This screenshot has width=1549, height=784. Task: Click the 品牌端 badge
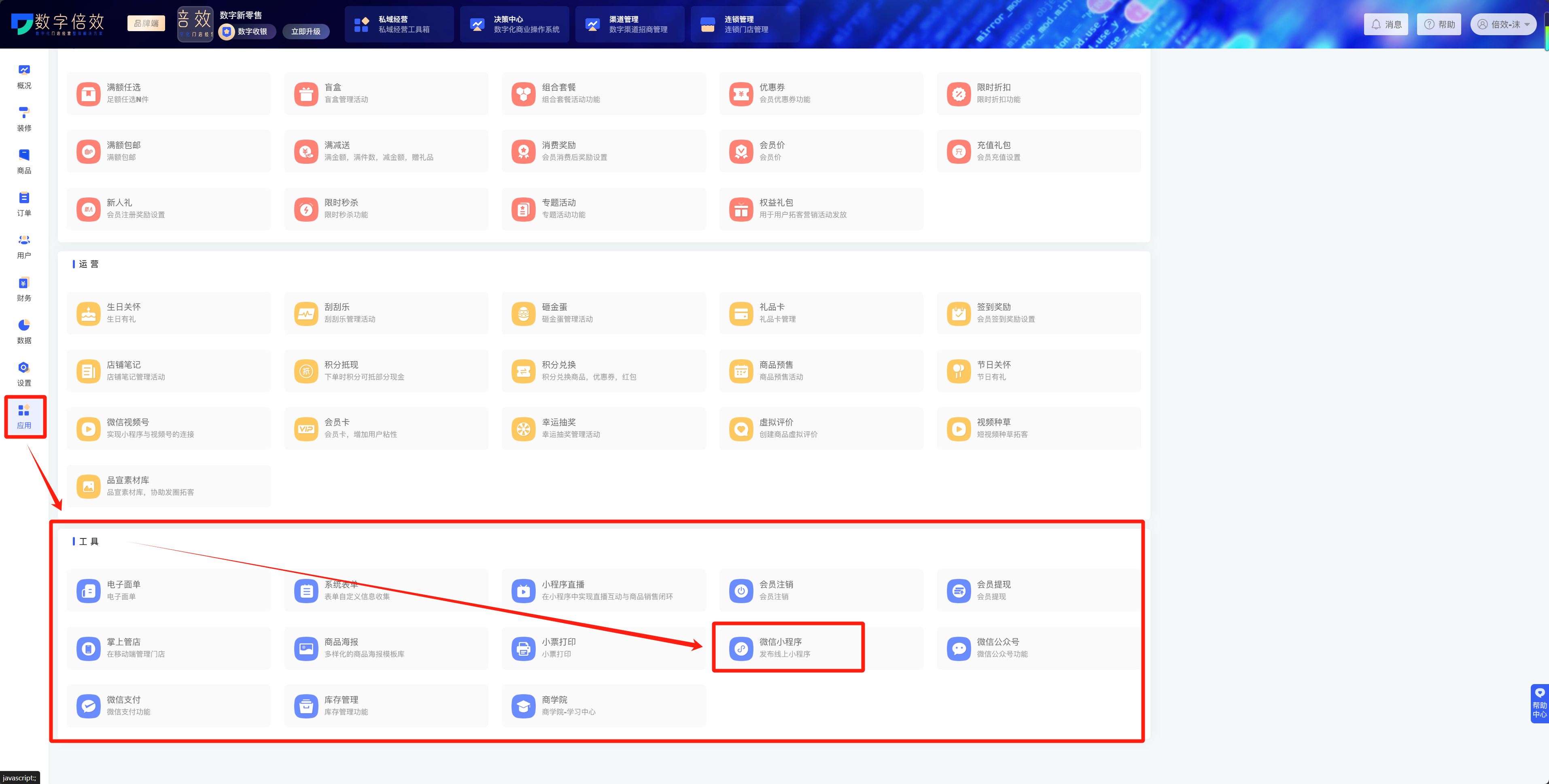pyautogui.click(x=146, y=23)
